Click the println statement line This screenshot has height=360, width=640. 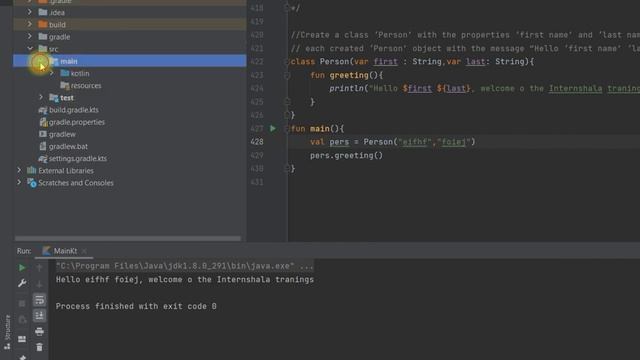(484, 89)
